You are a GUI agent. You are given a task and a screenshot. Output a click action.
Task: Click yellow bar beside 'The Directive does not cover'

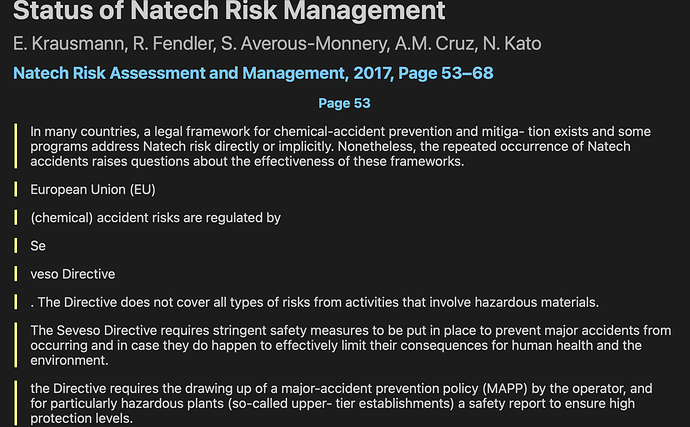point(16,302)
